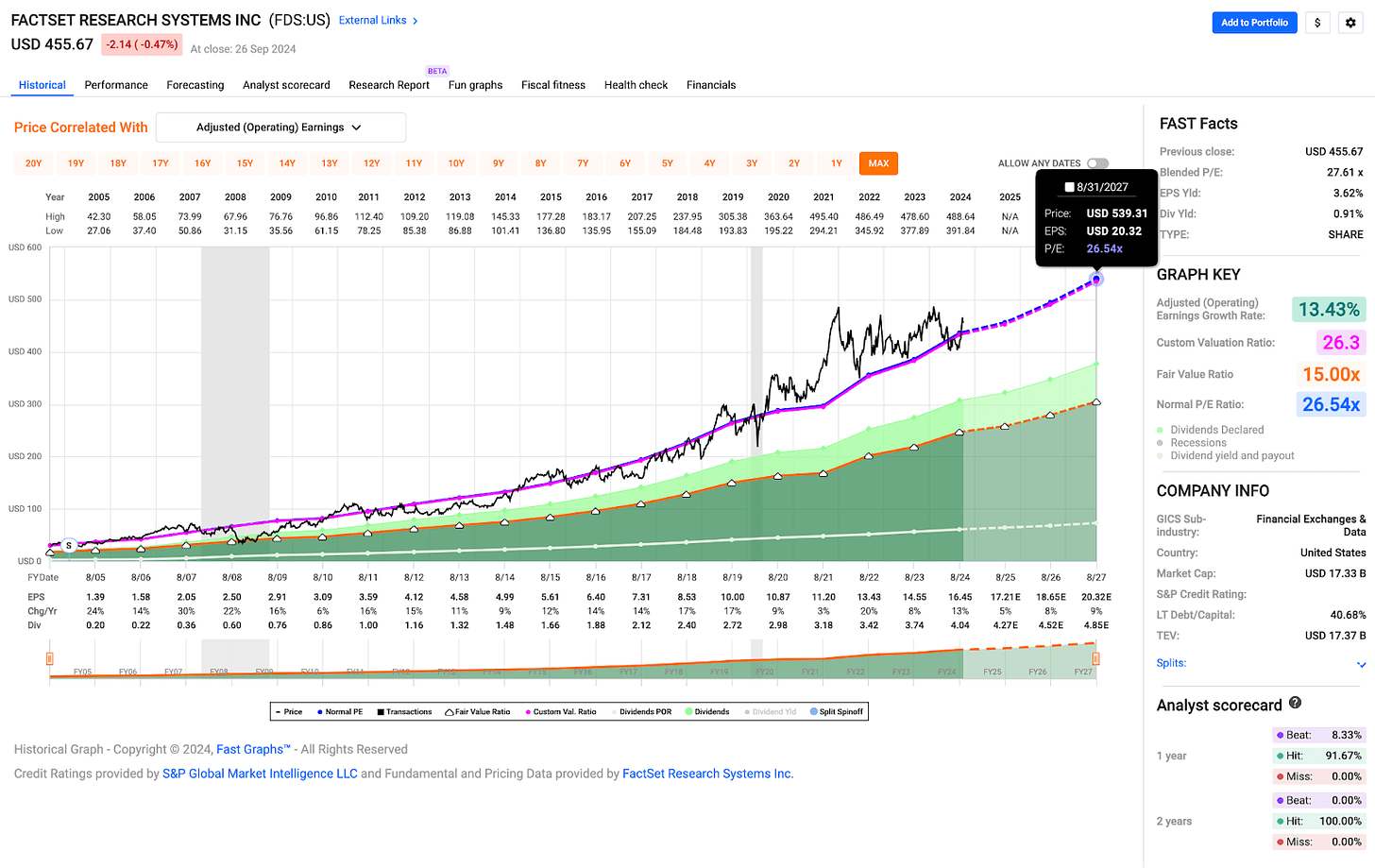Select the 10Y time period
This screenshot has width=1375, height=868.
[456, 162]
